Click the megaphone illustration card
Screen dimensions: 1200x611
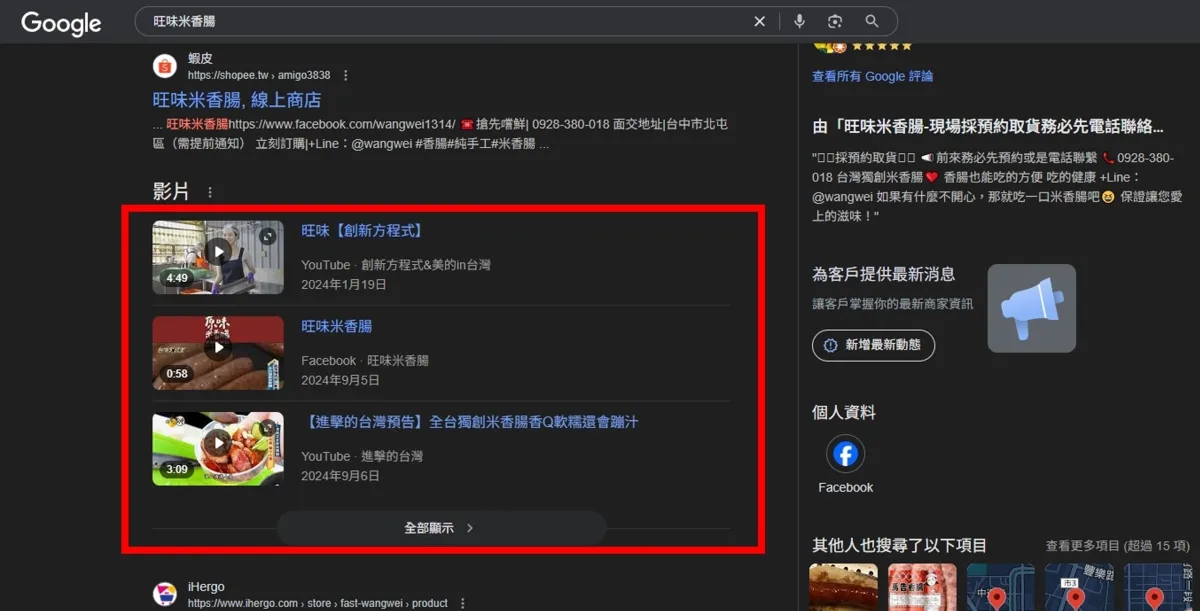click(x=1032, y=308)
